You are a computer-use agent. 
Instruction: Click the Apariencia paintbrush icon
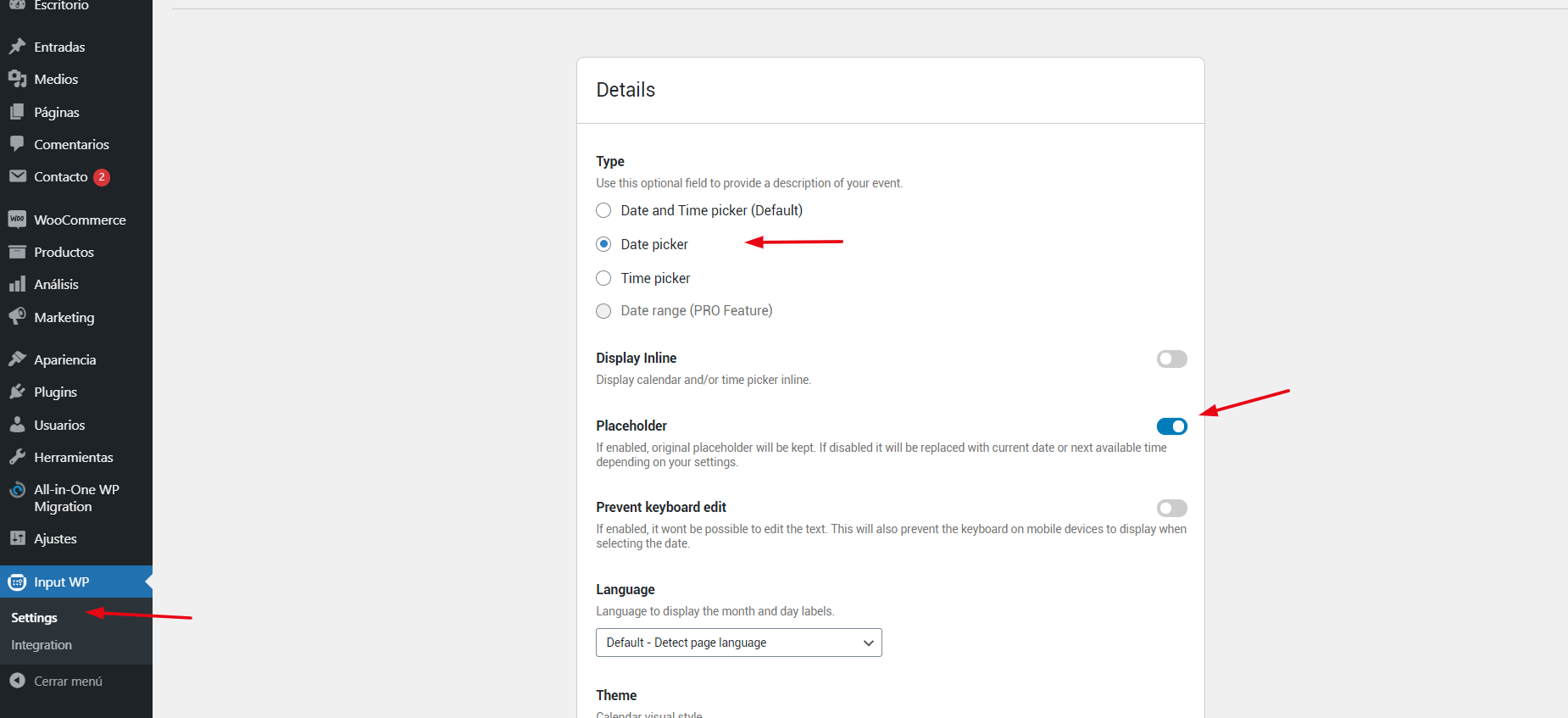17,359
